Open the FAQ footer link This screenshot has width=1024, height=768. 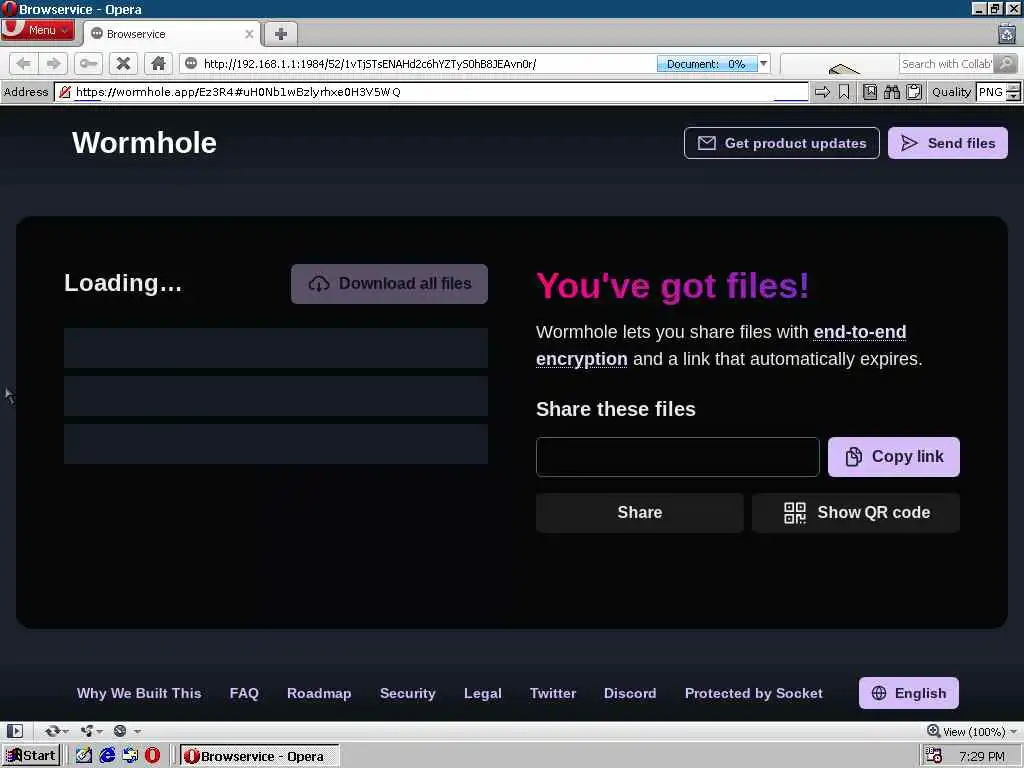244,694
